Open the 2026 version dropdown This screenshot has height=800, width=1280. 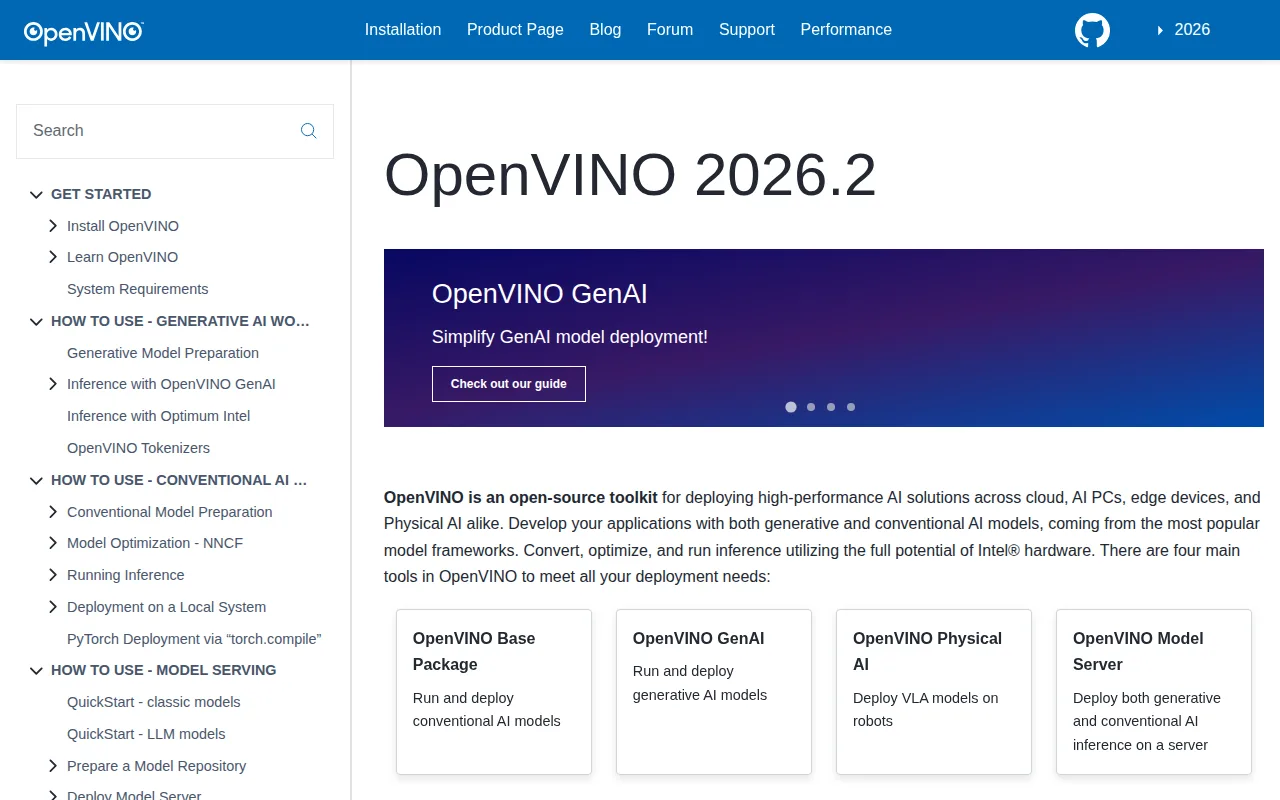click(x=1183, y=30)
